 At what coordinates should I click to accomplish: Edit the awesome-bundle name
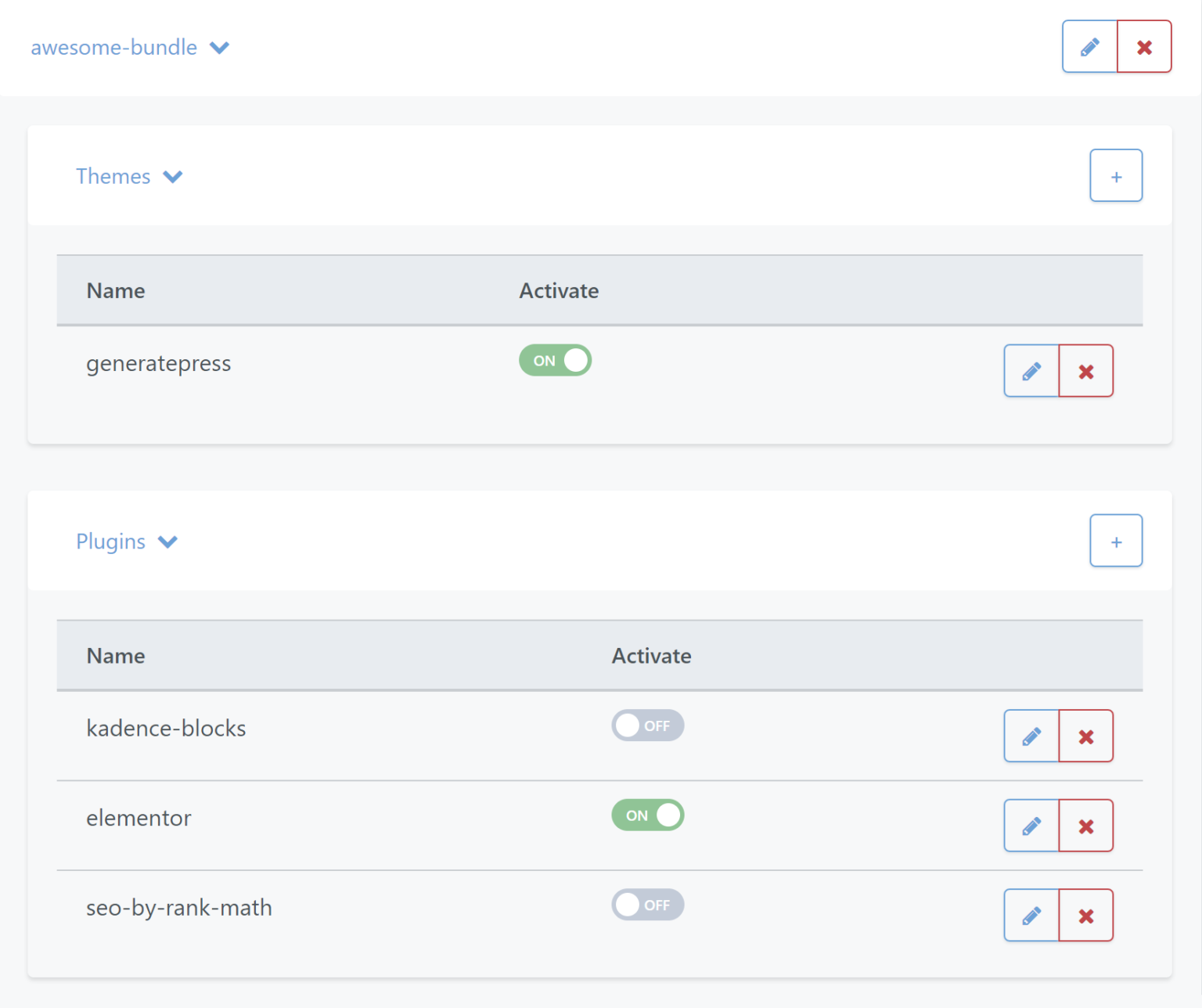(1089, 46)
